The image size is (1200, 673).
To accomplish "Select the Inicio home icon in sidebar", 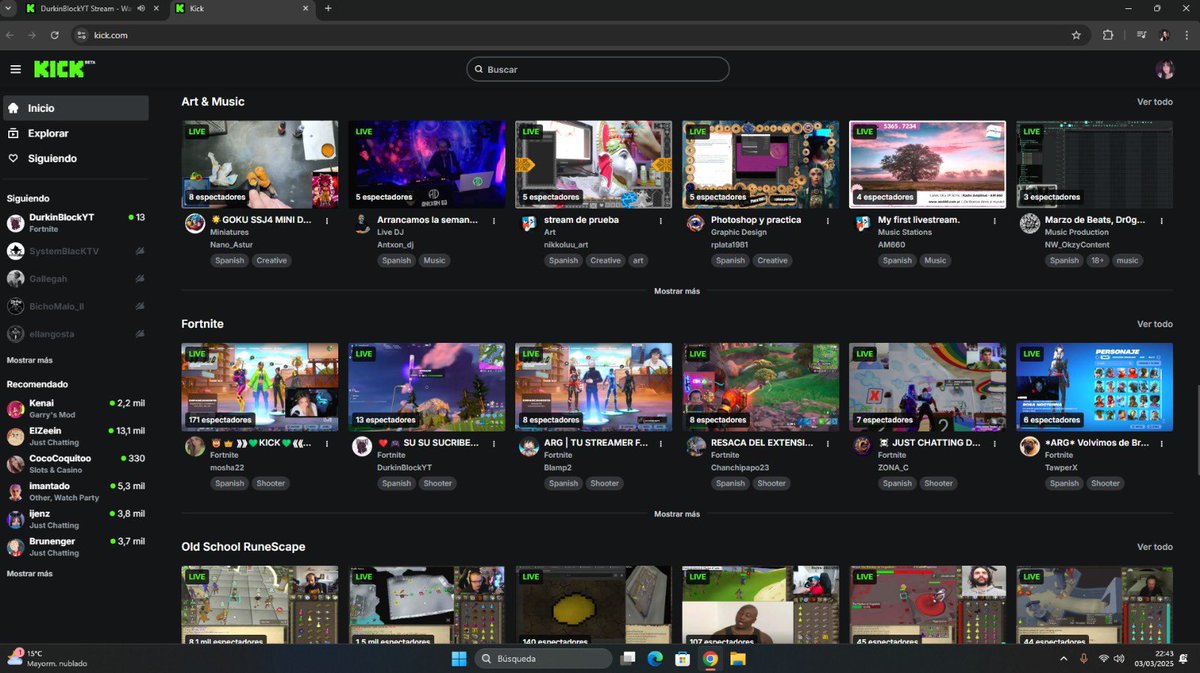I will [x=14, y=107].
